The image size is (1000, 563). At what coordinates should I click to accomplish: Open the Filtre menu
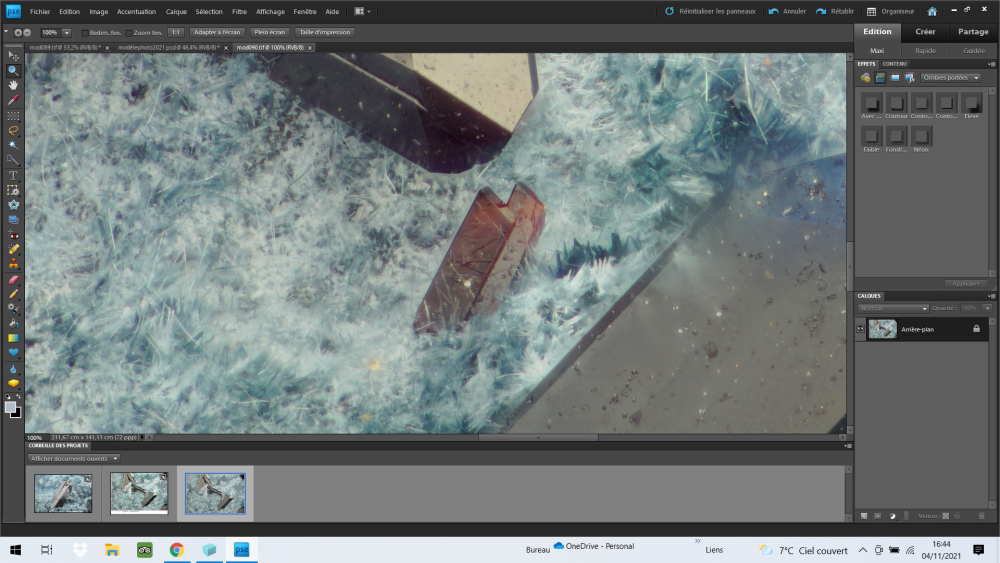pyautogui.click(x=239, y=12)
